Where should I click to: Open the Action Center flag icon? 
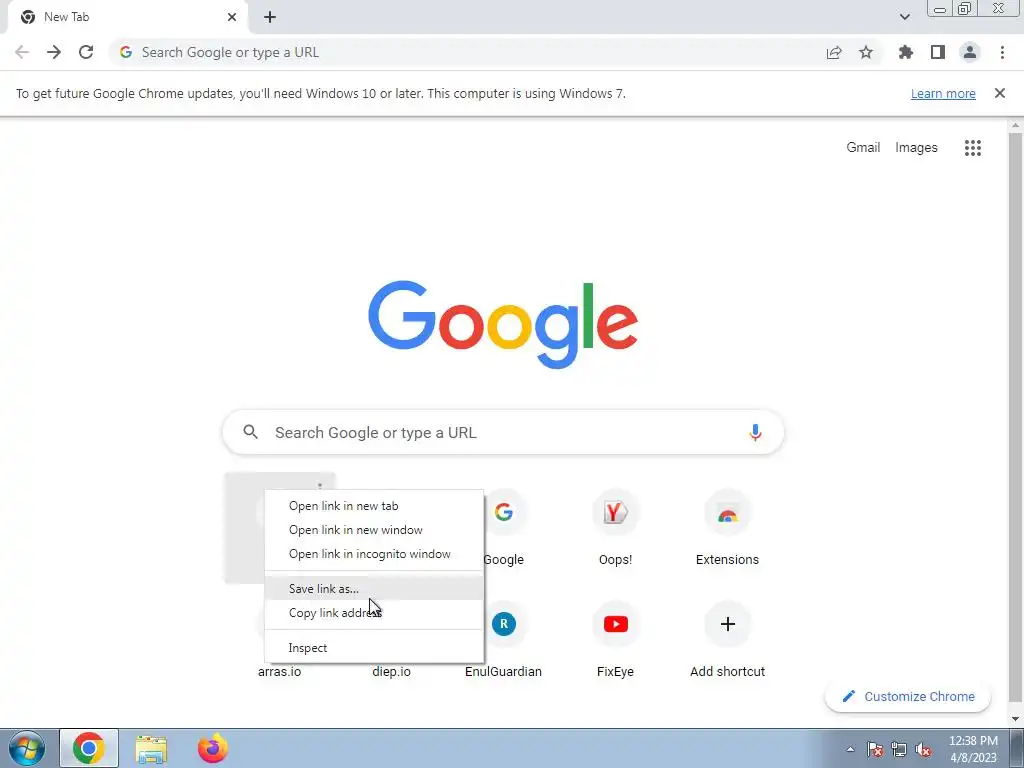(x=875, y=750)
